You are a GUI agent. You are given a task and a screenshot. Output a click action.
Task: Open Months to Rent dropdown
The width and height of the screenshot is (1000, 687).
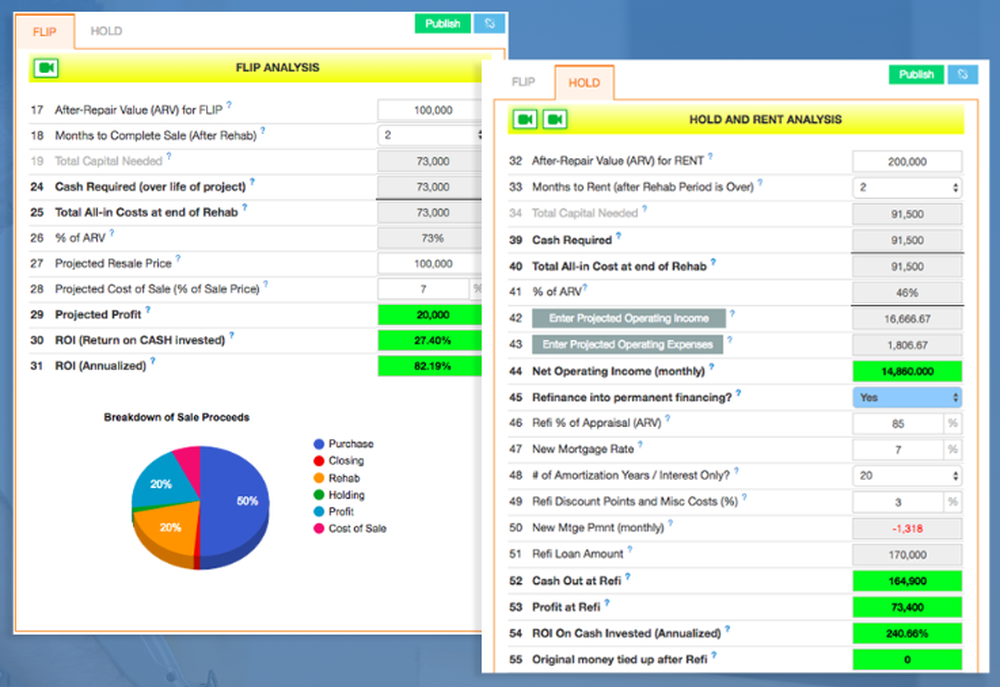pos(907,188)
